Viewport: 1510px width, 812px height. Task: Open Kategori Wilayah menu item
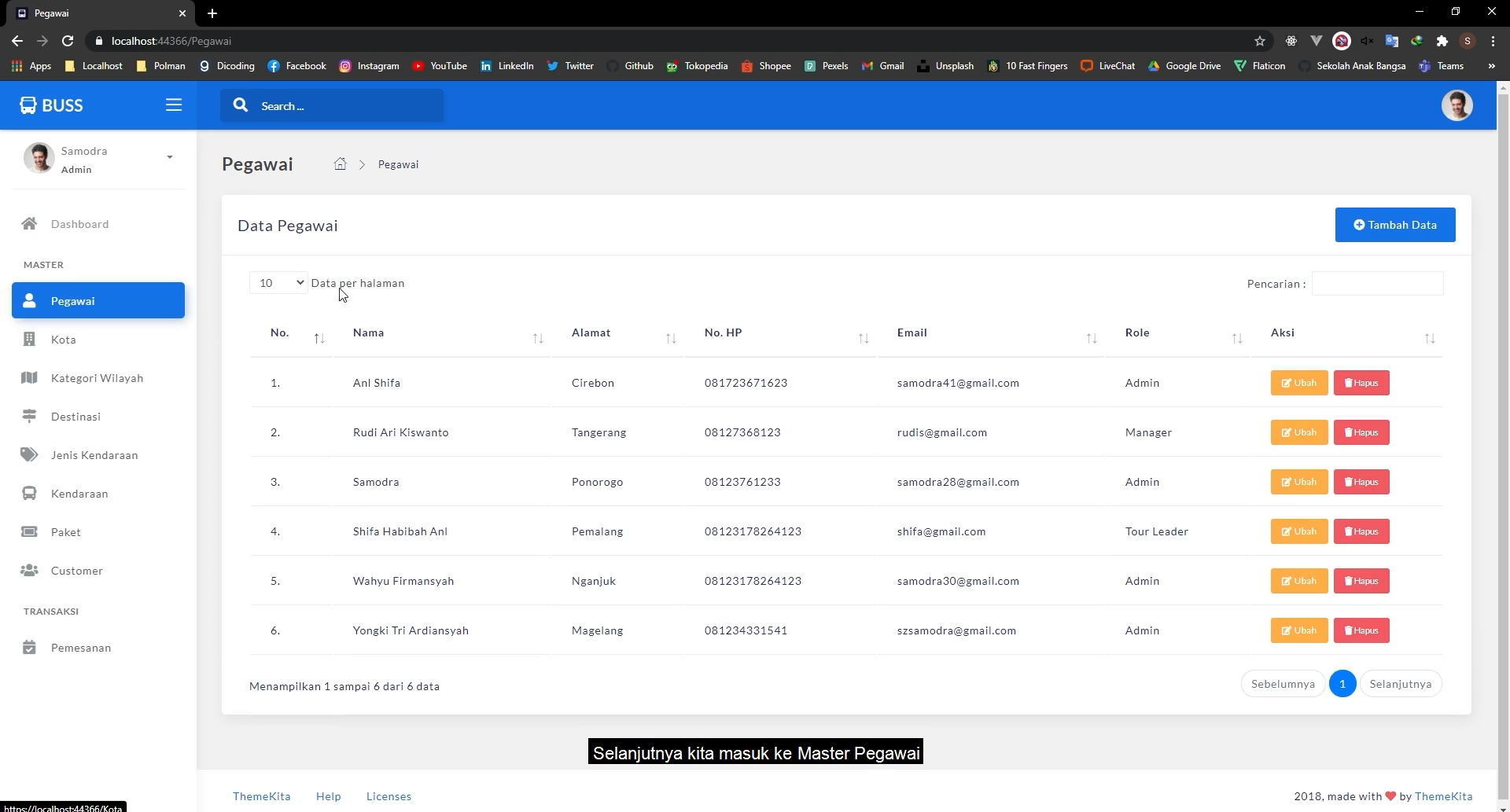(98, 377)
